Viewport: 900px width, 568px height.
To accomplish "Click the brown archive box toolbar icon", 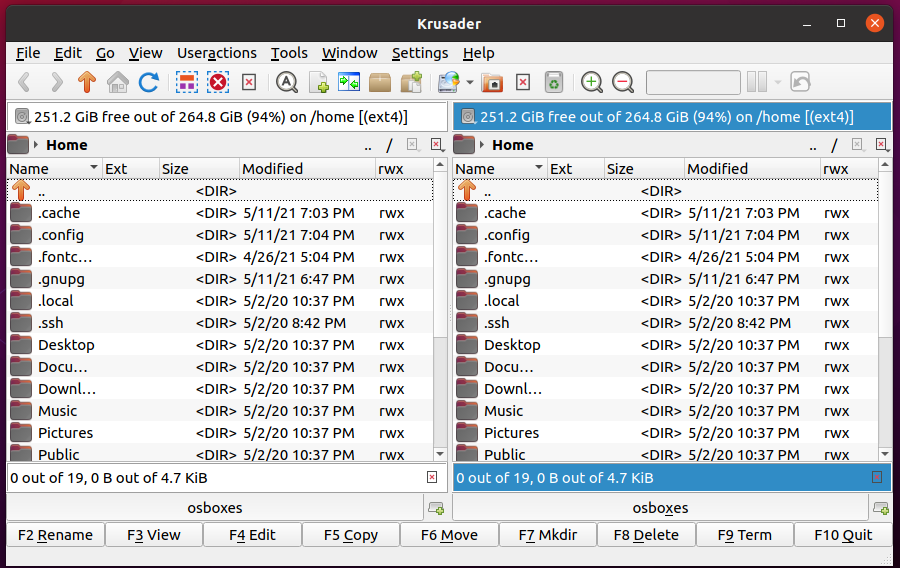I will pyautogui.click(x=380, y=83).
